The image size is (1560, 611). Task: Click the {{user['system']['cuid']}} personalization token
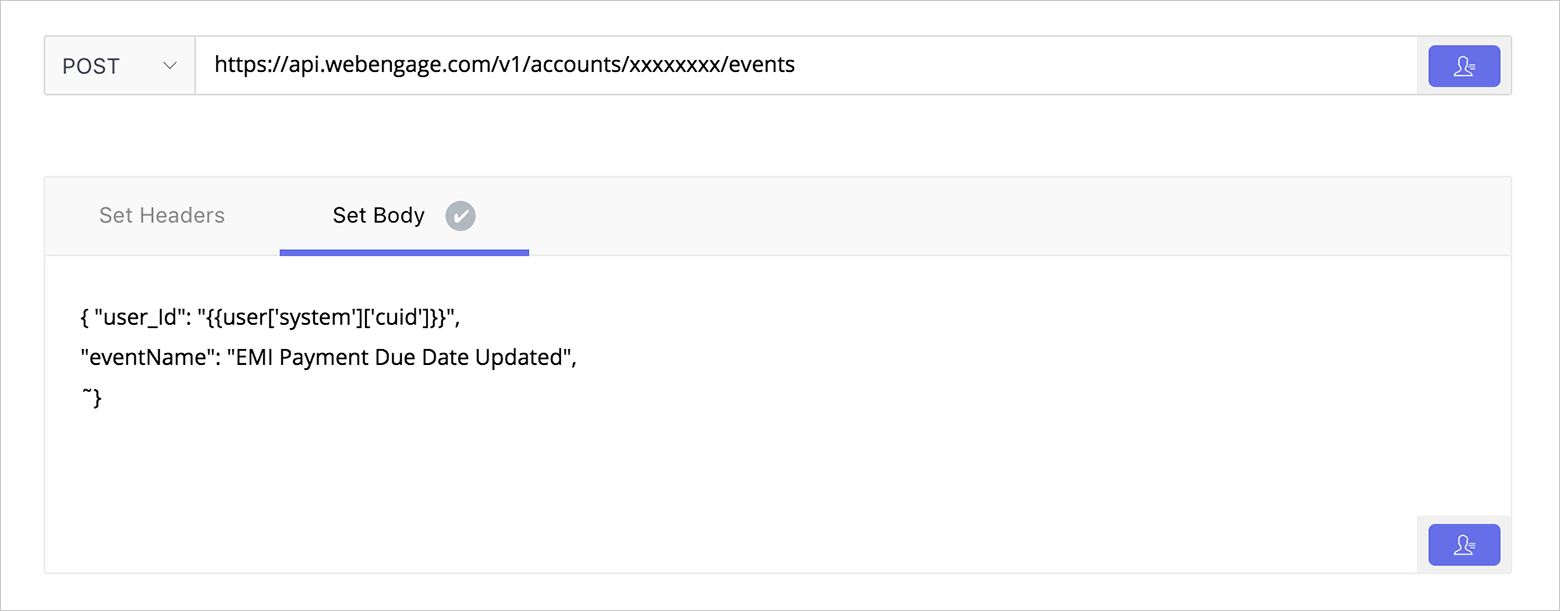[x=327, y=318]
